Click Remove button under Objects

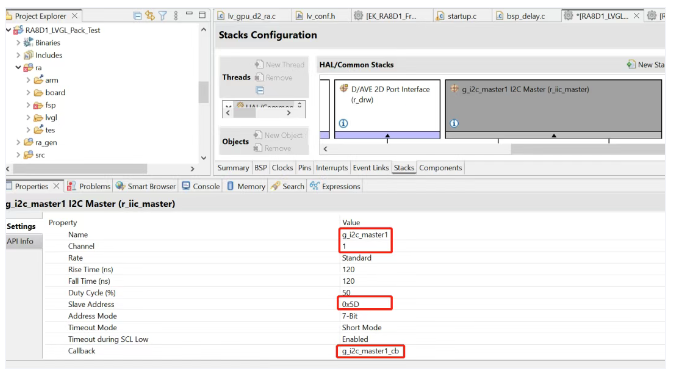pyautogui.click(x=272, y=148)
